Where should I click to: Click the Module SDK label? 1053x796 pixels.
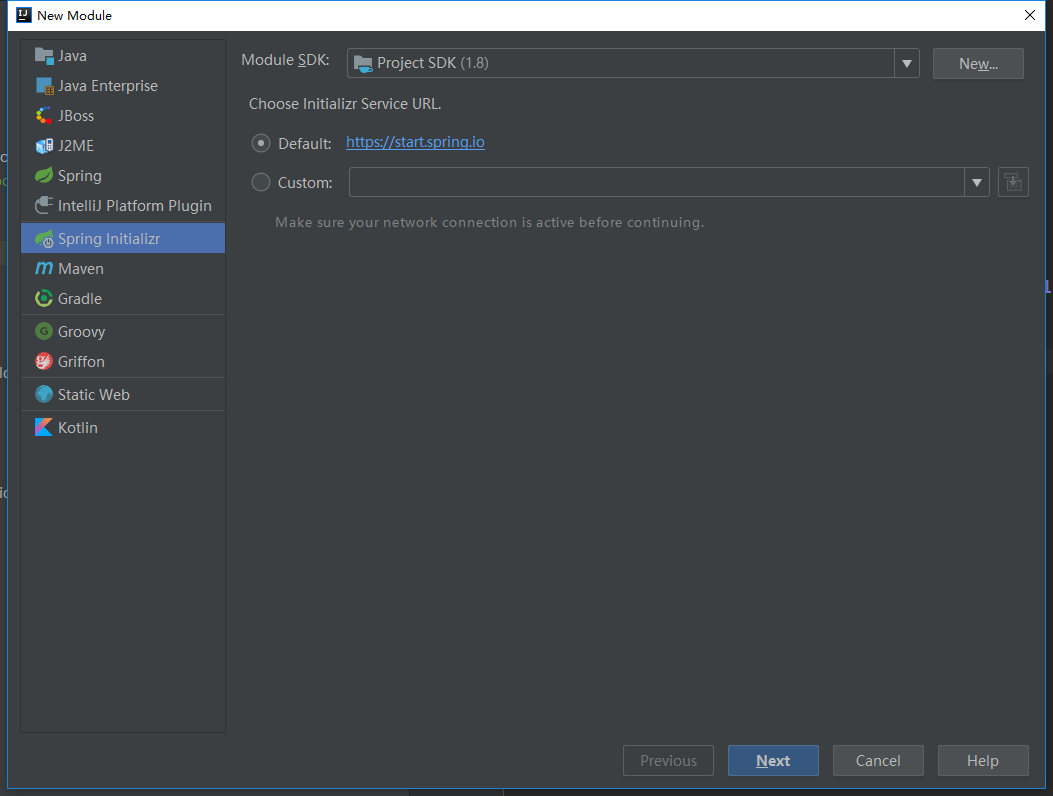(285, 60)
